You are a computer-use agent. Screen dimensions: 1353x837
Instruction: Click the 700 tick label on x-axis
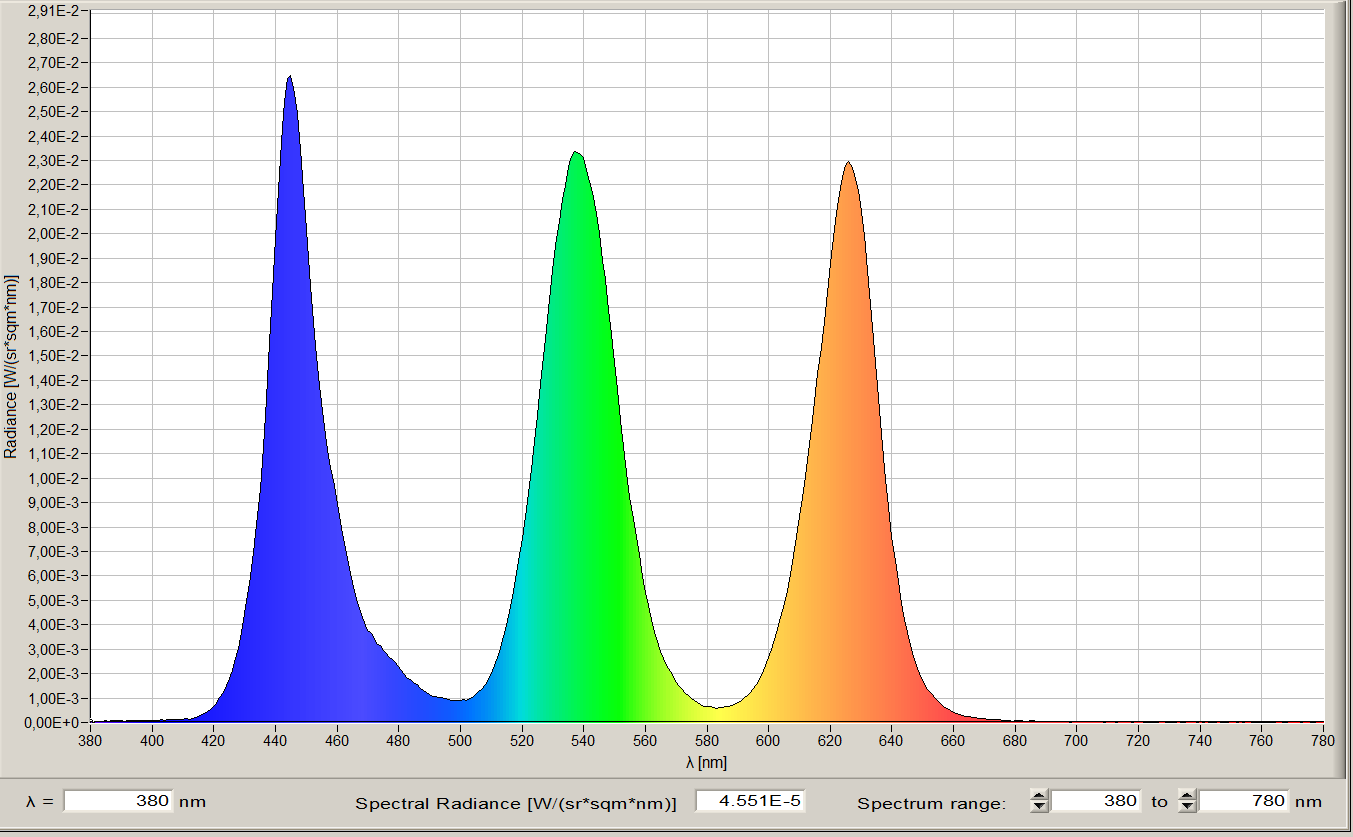(x=1076, y=741)
